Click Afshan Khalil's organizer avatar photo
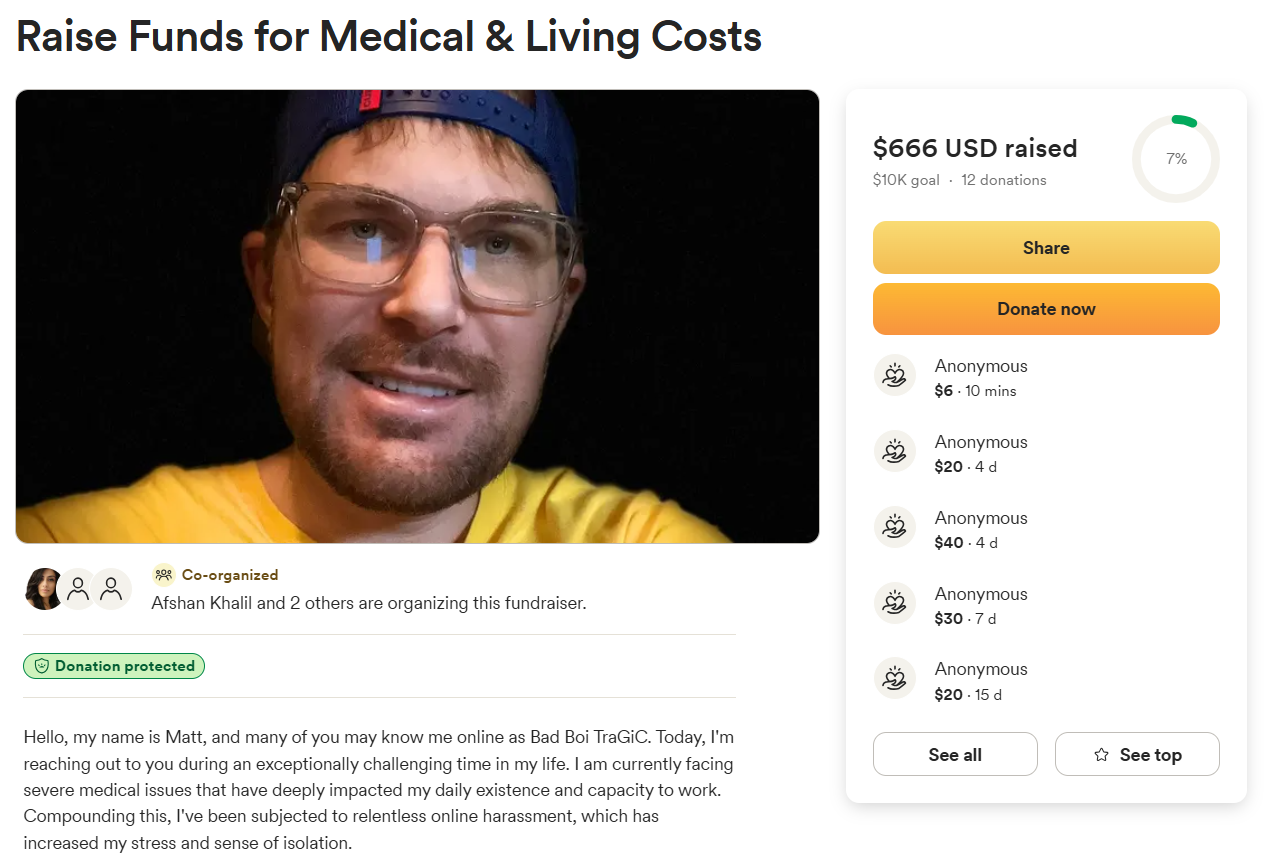The height and width of the screenshot is (862, 1264). (x=44, y=589)
